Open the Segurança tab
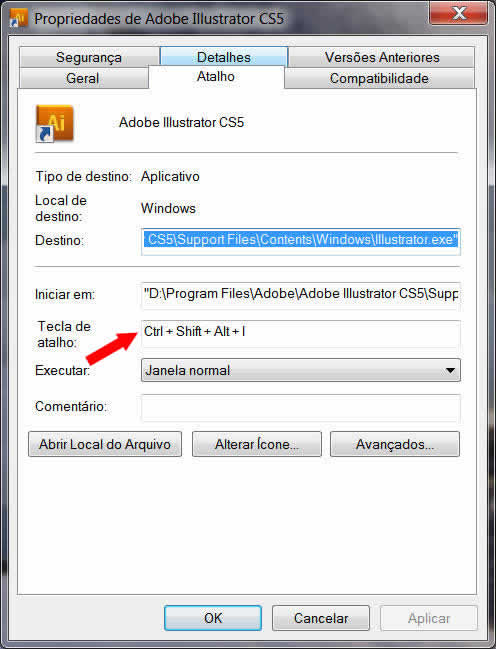Screen dimensions: 496x649 coord(89,57)
